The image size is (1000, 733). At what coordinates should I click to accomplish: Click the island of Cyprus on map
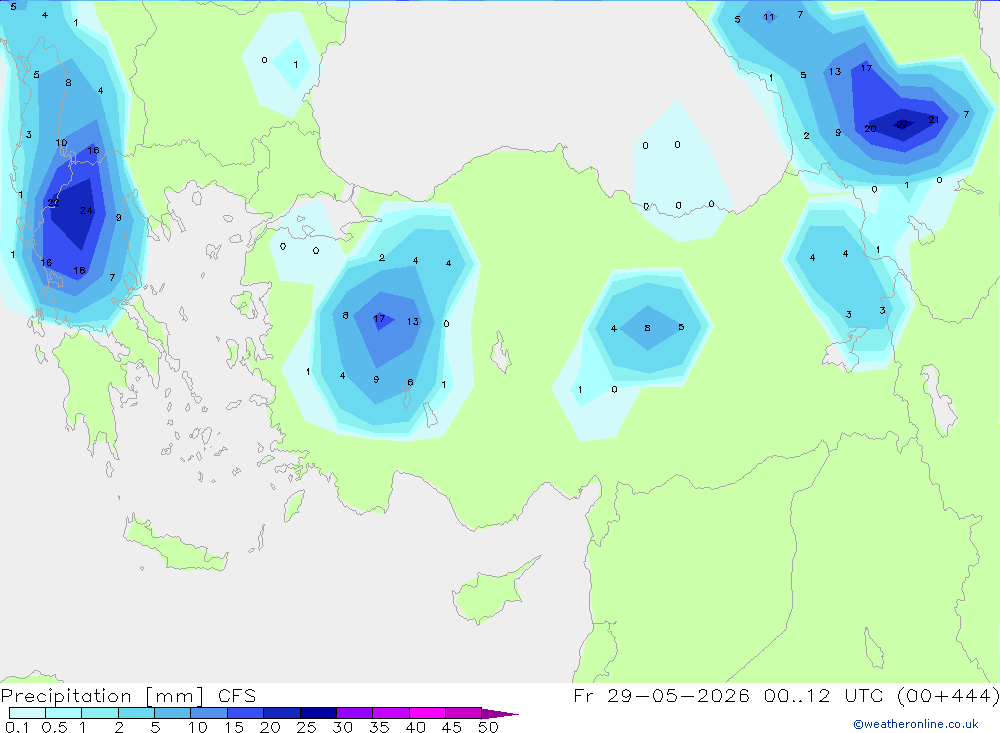[491, 593]
